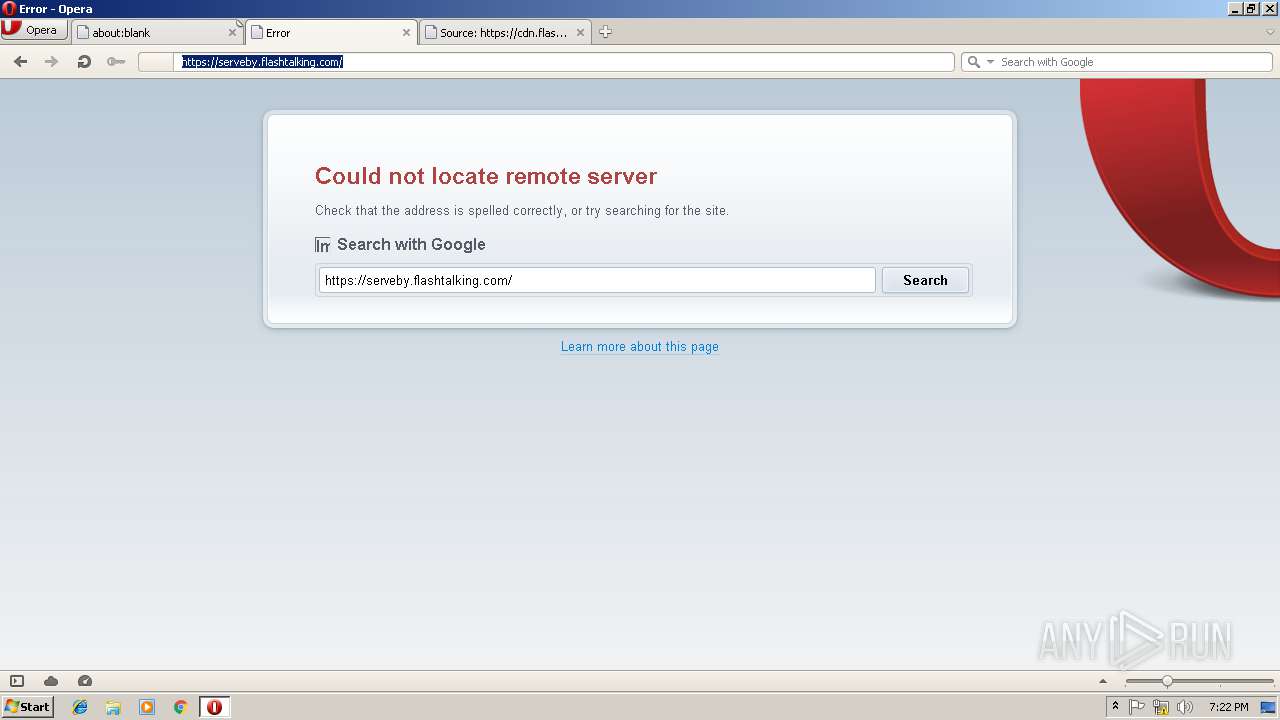Open the zoom level dropdown arrow

1105,681
